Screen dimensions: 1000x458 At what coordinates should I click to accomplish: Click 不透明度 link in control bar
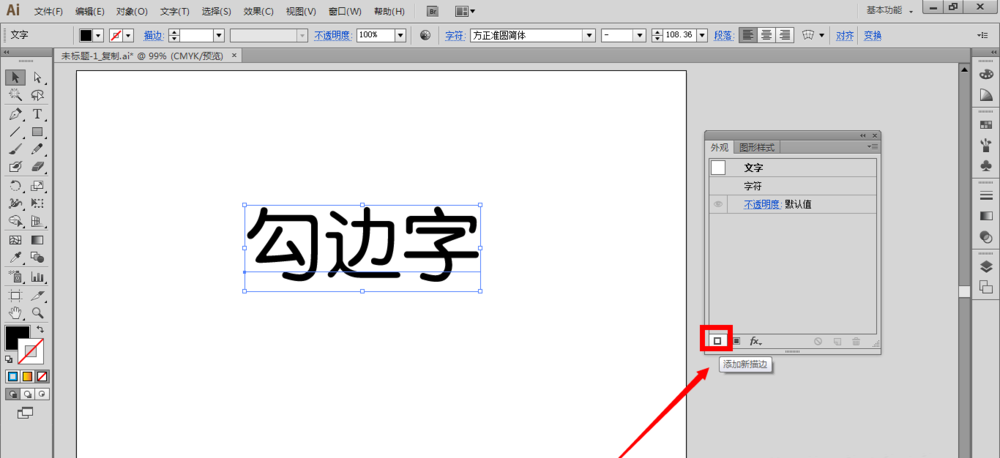coord(333,36)
